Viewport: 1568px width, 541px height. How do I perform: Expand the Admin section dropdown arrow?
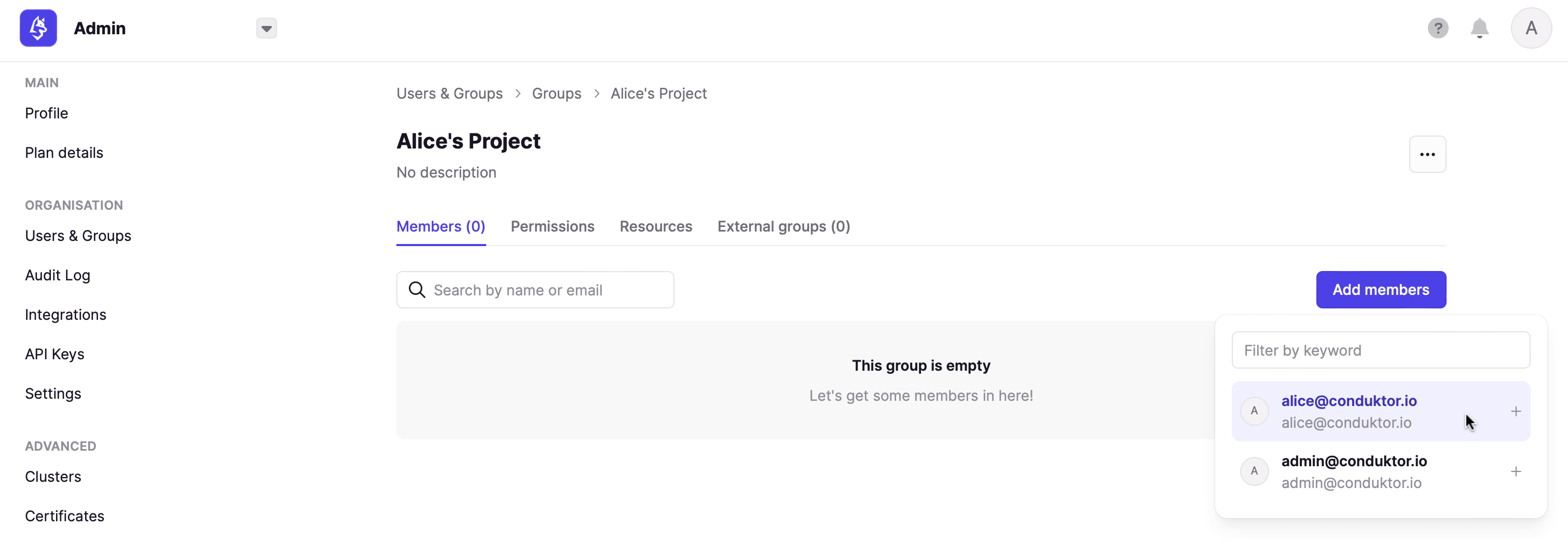(x=266, y=28)
